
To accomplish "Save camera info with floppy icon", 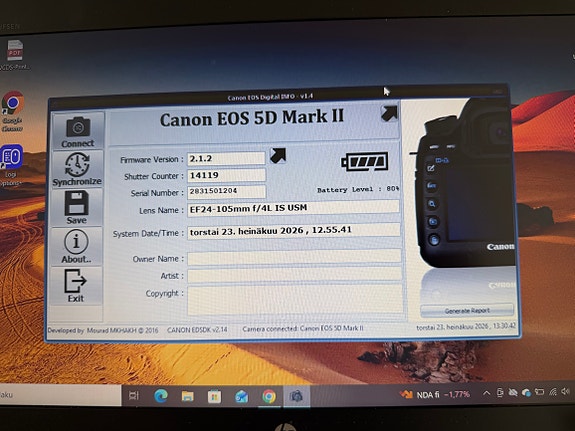I will pyautogui.click(x=77, y=207).
